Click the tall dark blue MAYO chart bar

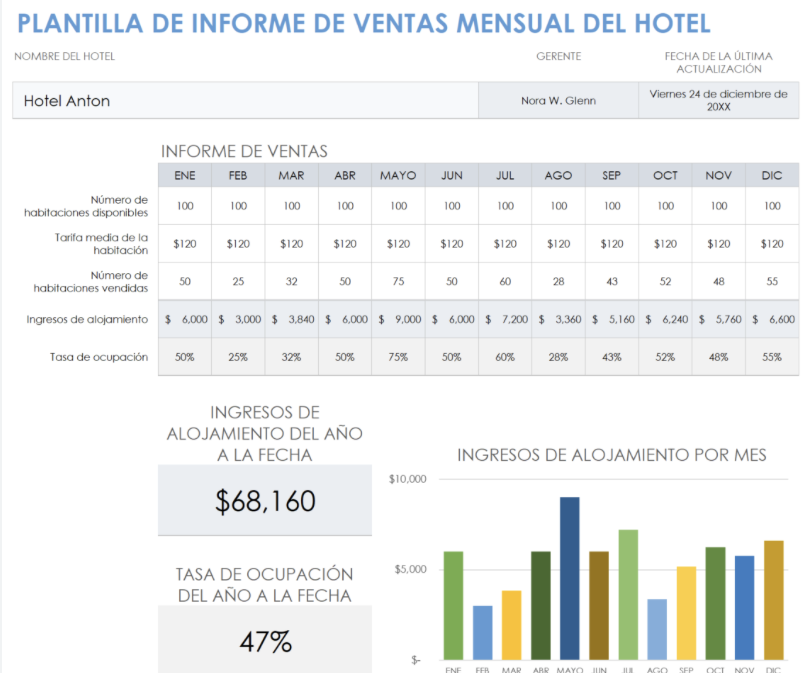click(569, 578)
